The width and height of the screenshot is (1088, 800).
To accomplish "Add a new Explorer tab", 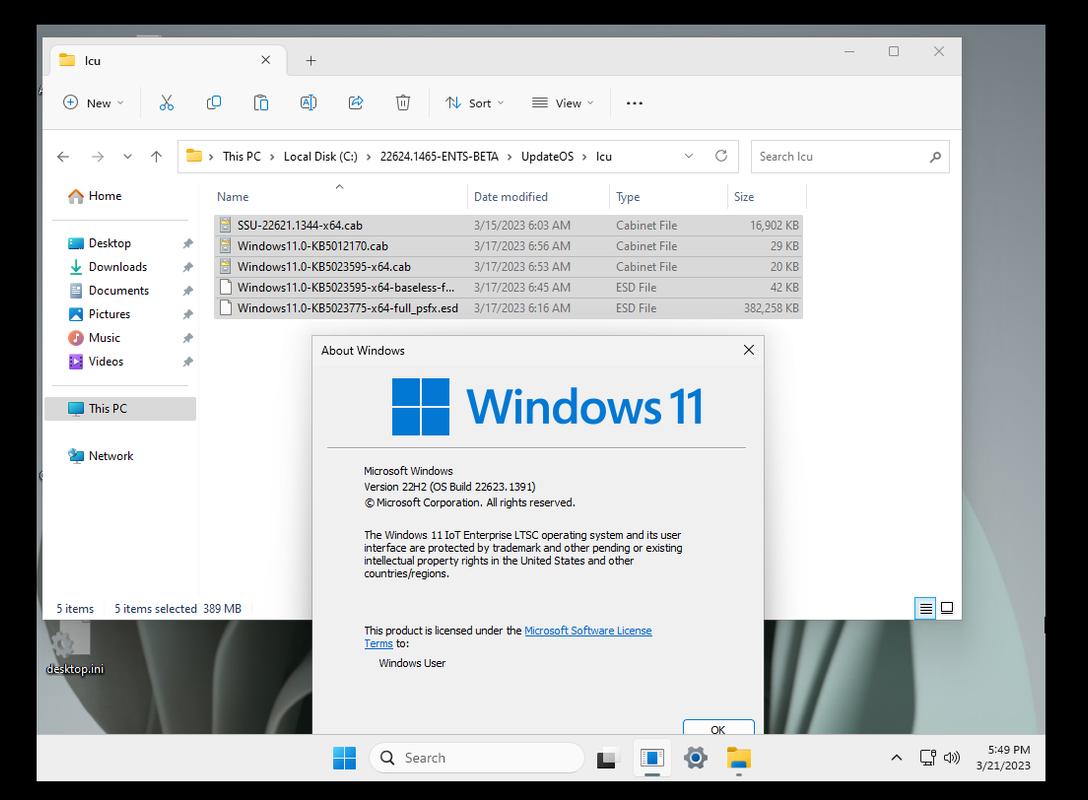I will (x=311, y=60).
